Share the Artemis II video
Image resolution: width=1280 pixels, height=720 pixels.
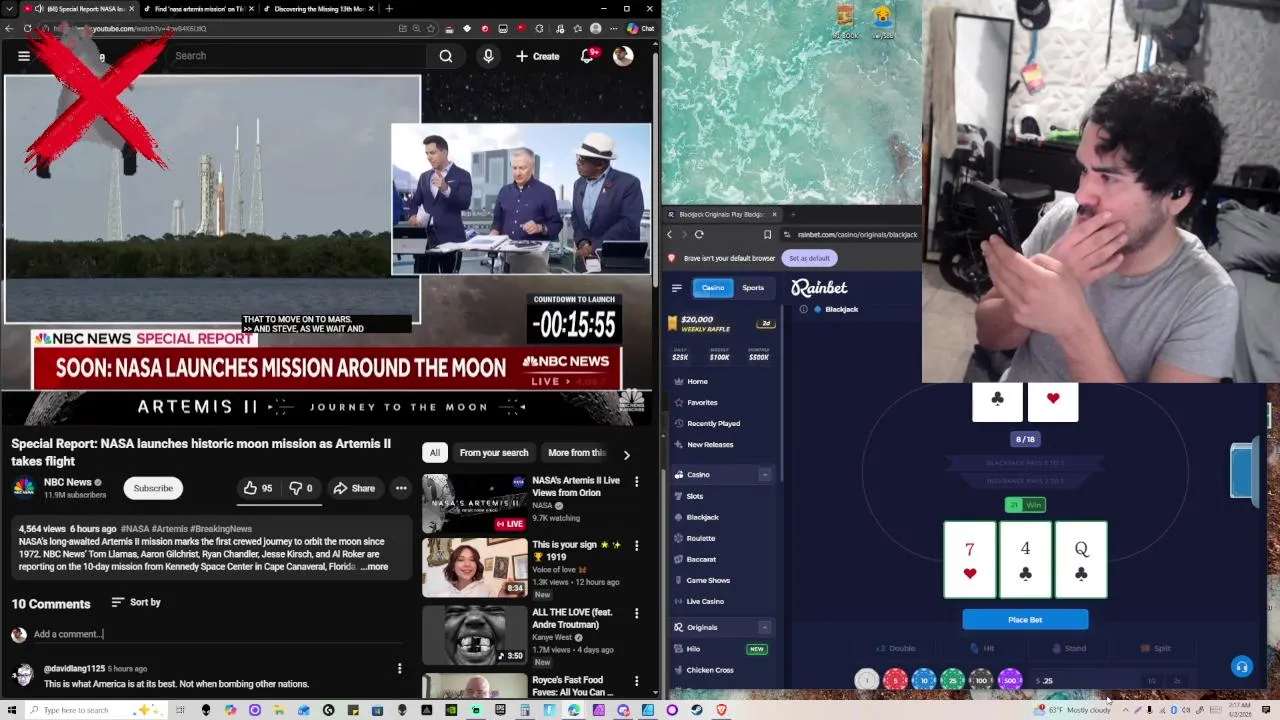click(354, 488)
